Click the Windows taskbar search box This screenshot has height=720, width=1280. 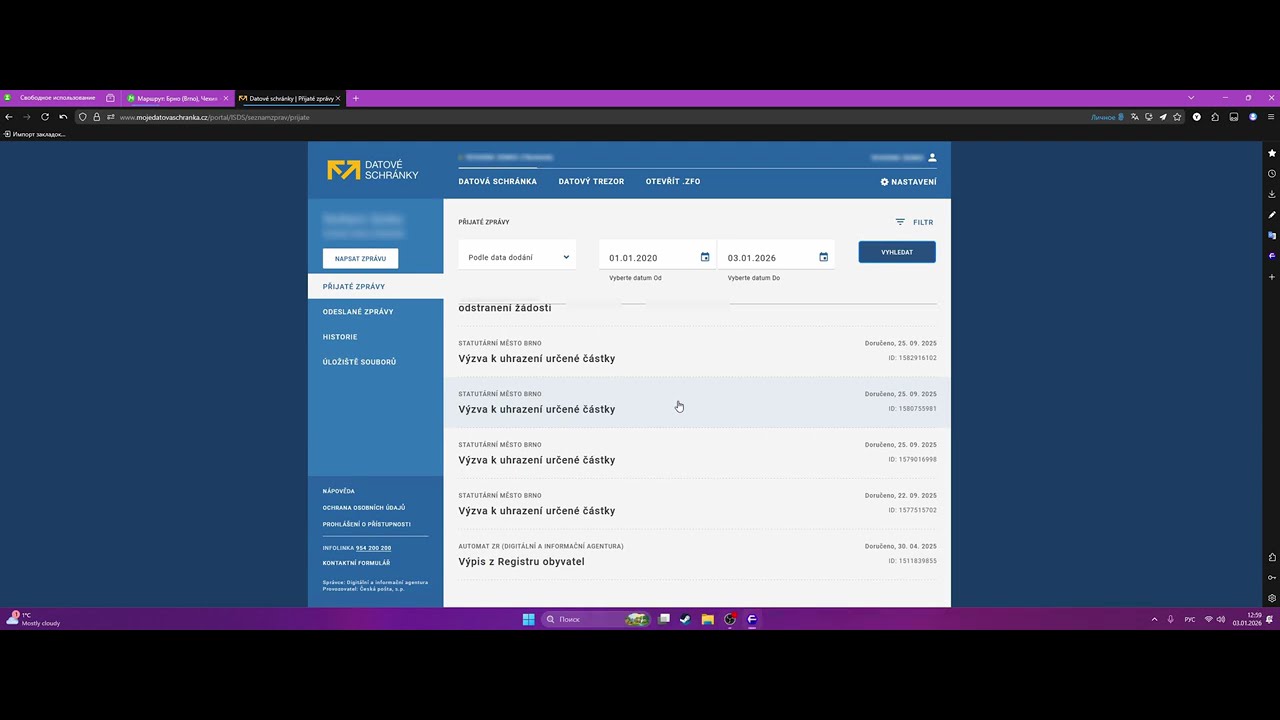pos(597,619)
